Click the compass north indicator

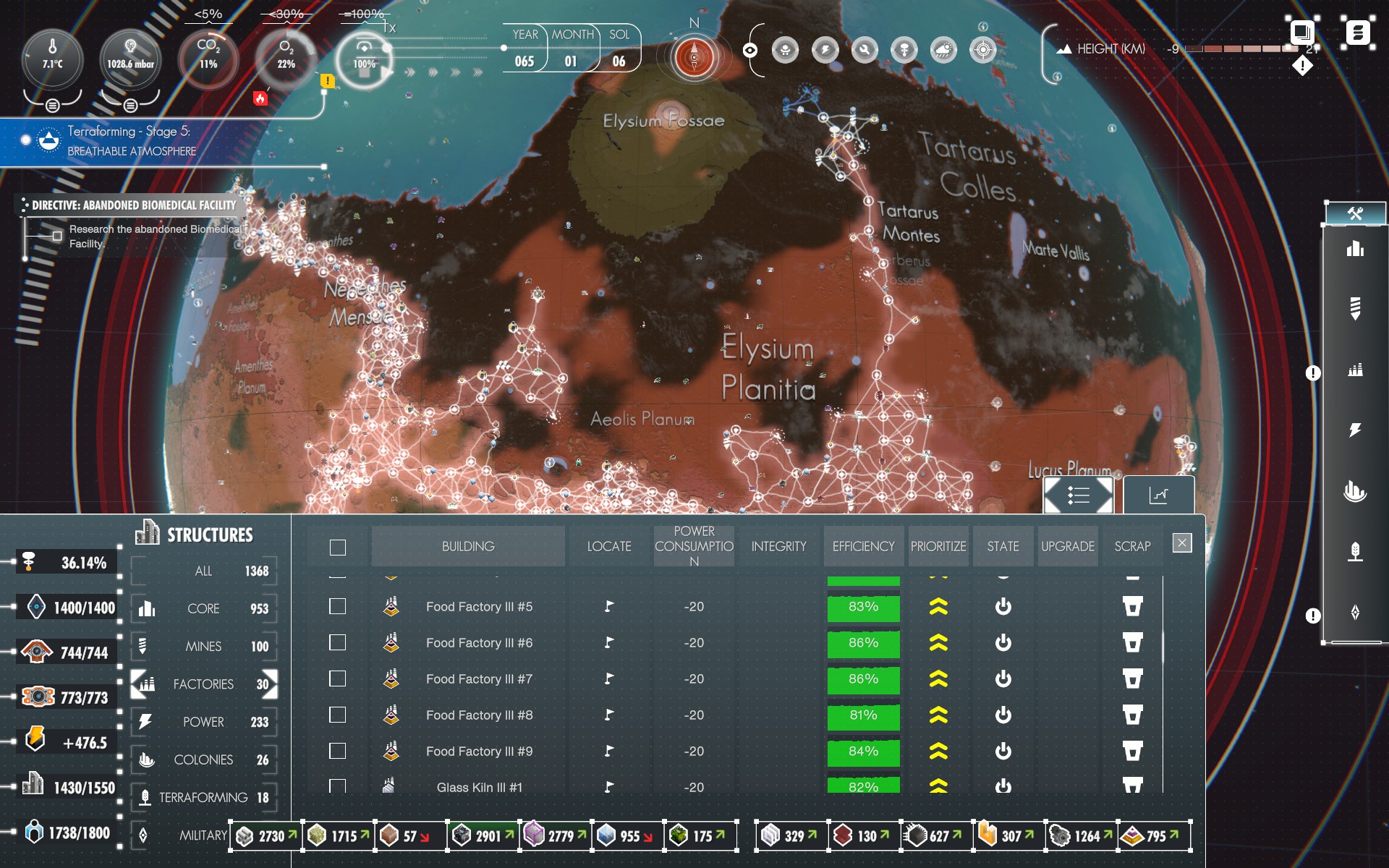[694, 56]
